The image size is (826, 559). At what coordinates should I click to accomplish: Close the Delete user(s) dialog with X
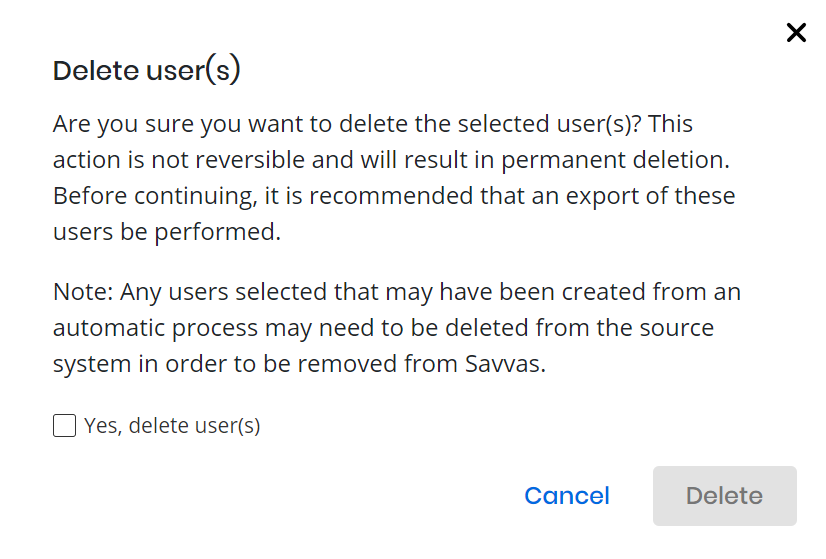[x=796, y=33]
